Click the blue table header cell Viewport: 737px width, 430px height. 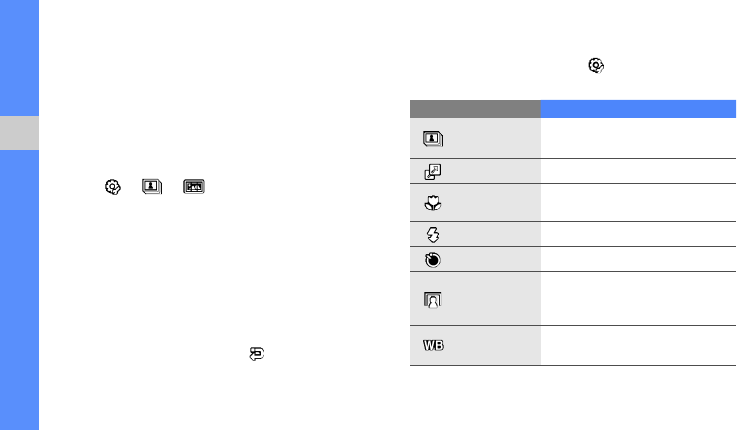click(637, 105)
